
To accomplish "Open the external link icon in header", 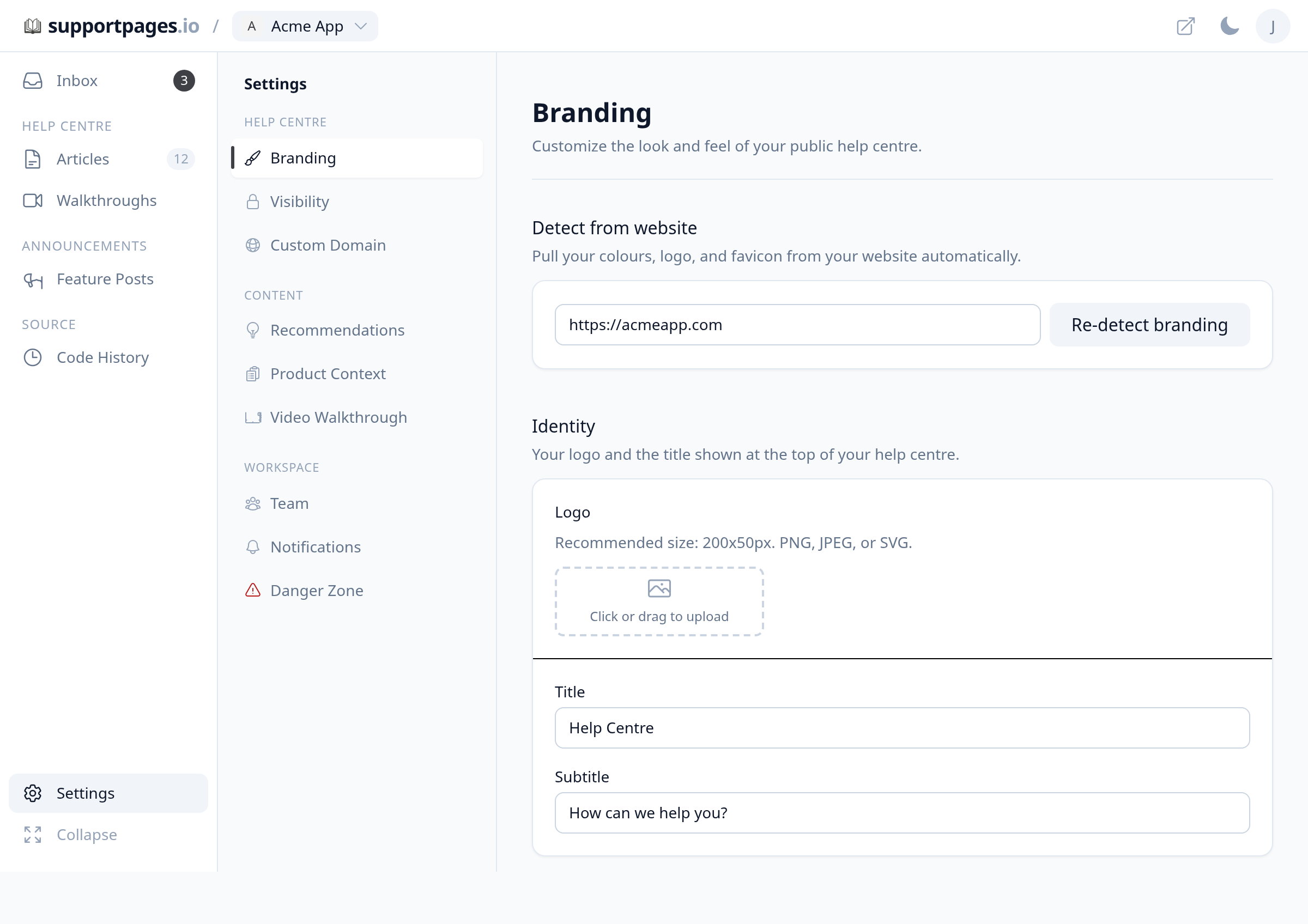I will tap(1185, 26).
